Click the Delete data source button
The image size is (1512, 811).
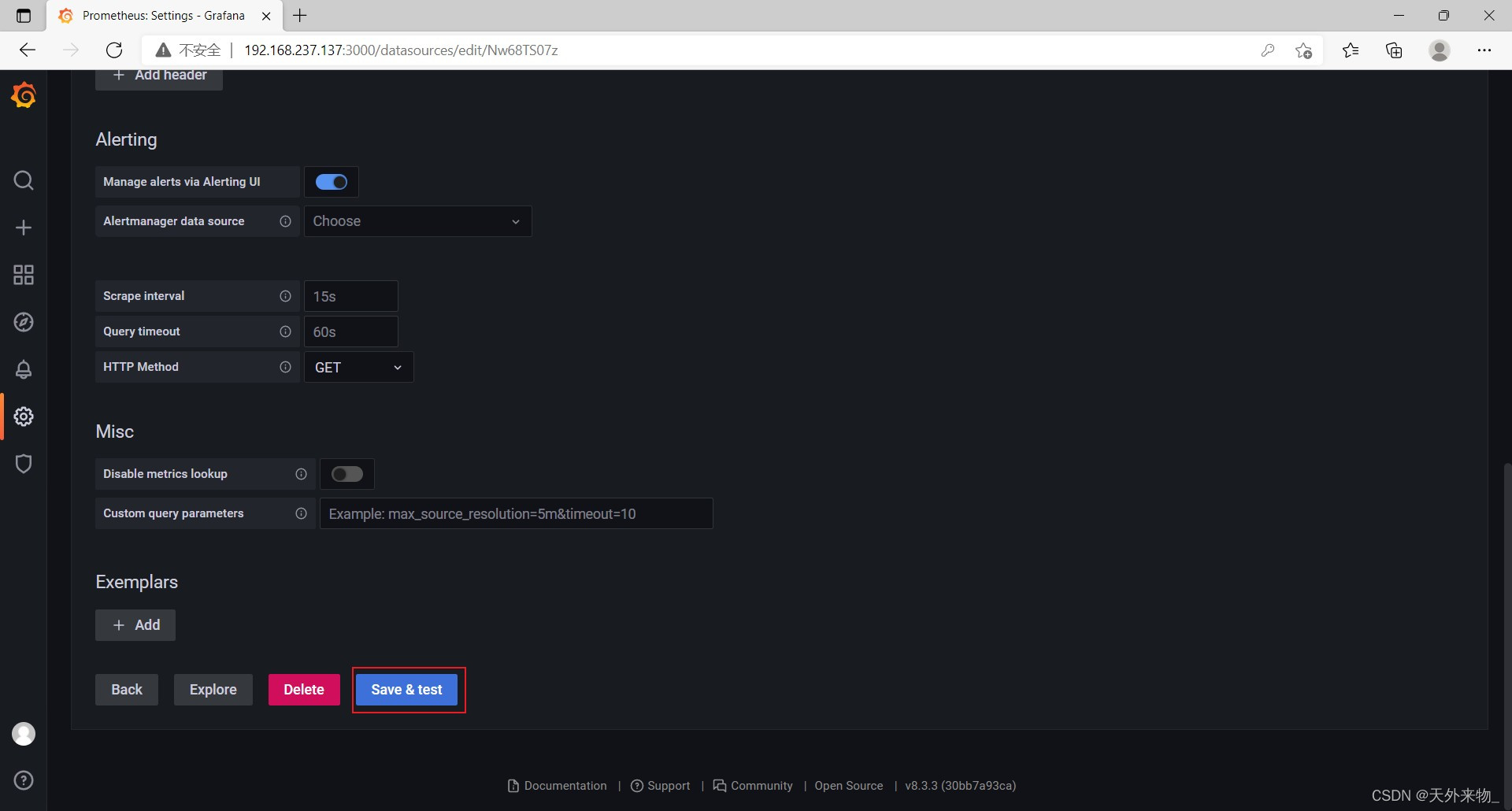[x=304, y=690]
